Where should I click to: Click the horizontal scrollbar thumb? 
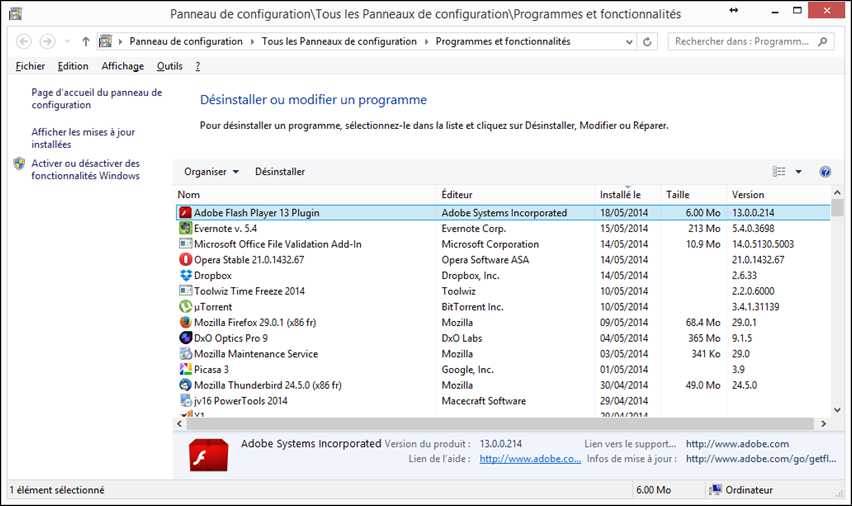click(500, 423)
